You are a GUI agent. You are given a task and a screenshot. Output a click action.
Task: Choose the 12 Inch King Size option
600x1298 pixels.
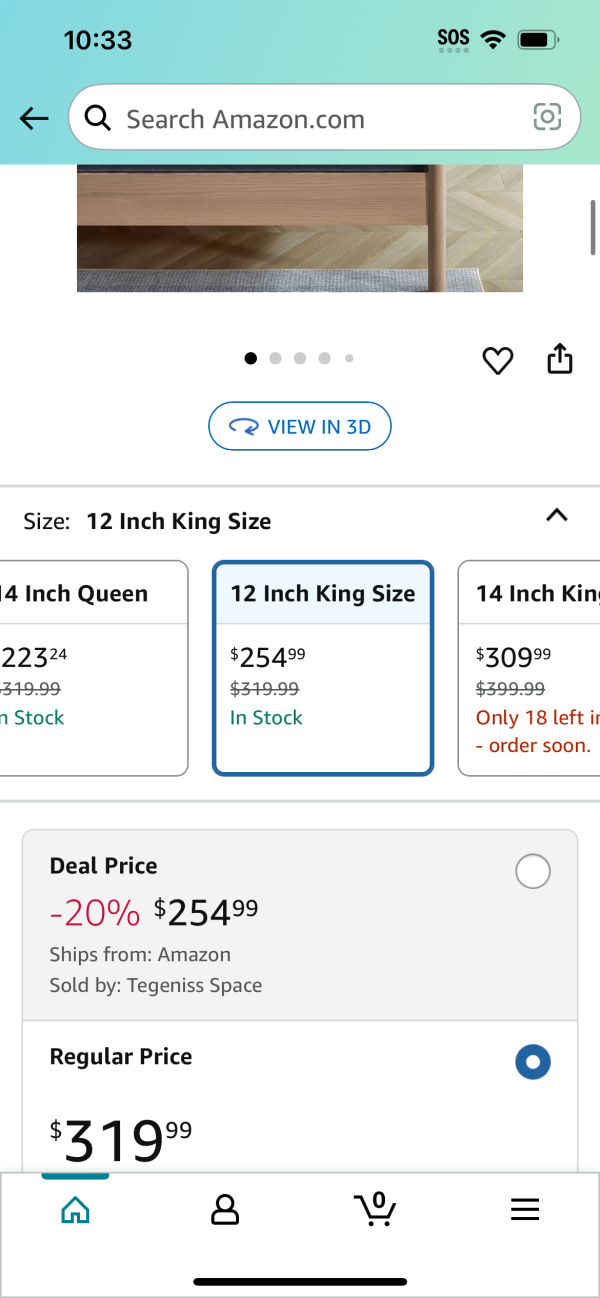[323, 668]
